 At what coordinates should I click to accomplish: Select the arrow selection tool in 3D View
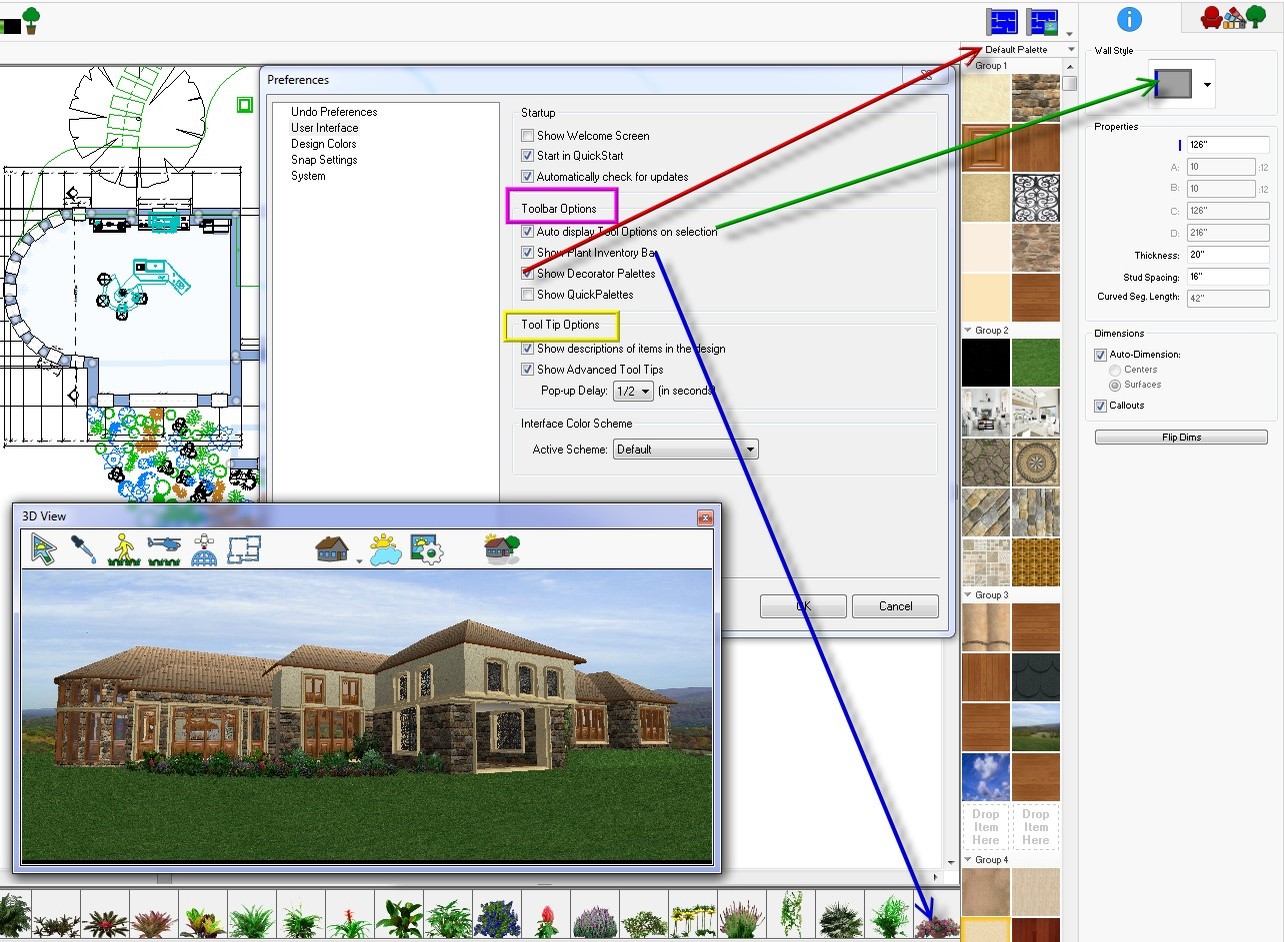point(43,548)
